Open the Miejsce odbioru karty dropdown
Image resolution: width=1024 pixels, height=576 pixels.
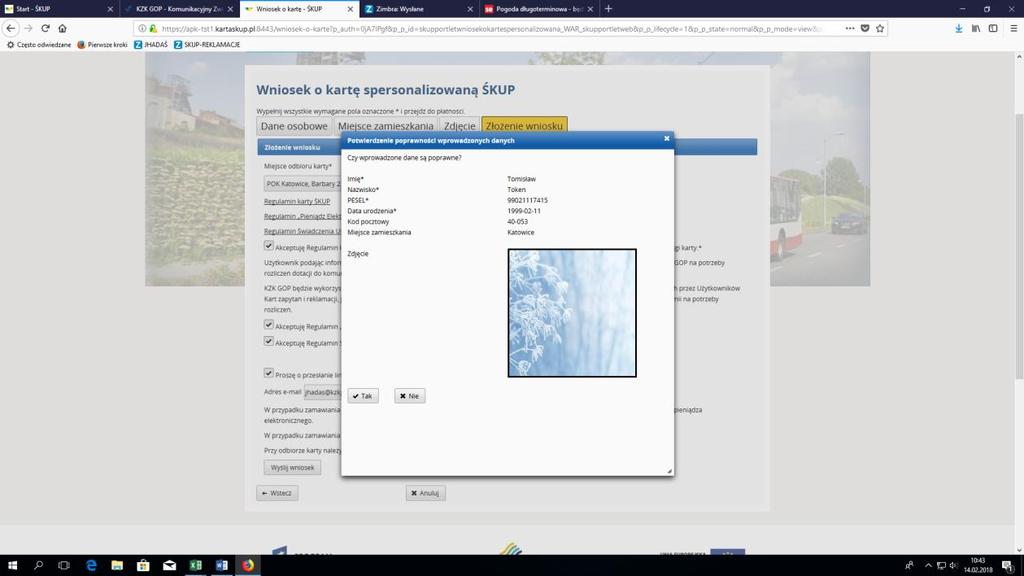(x=302, y=184)
